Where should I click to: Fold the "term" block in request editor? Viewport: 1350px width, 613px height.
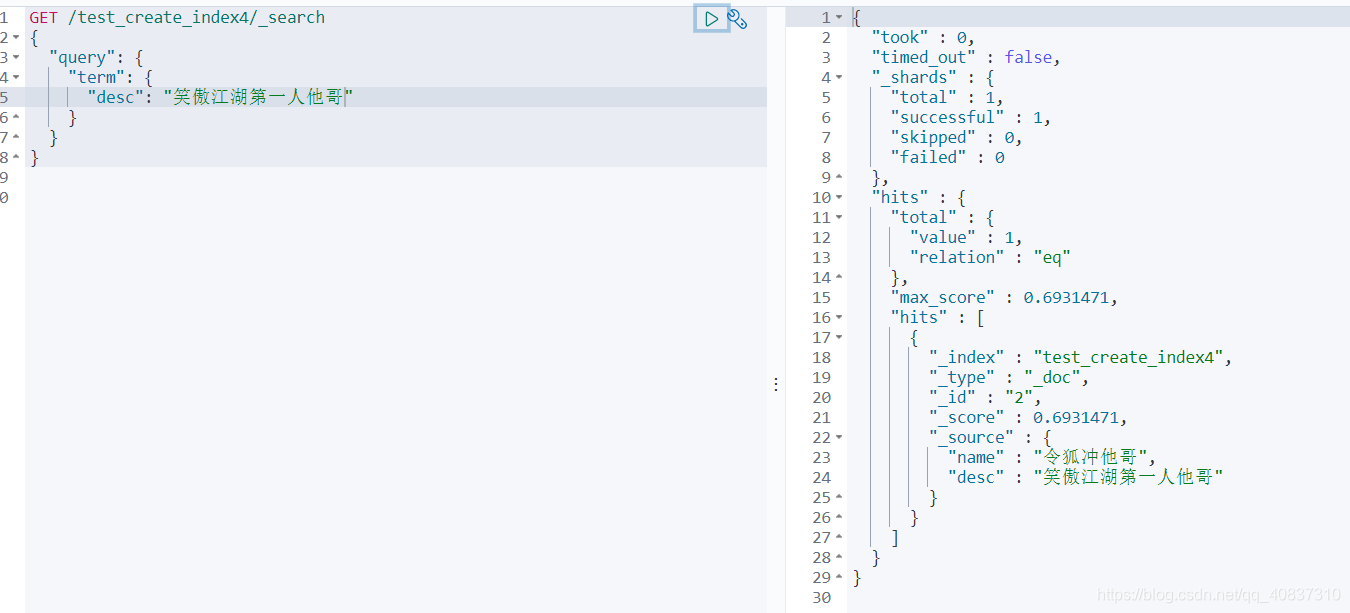16,77
